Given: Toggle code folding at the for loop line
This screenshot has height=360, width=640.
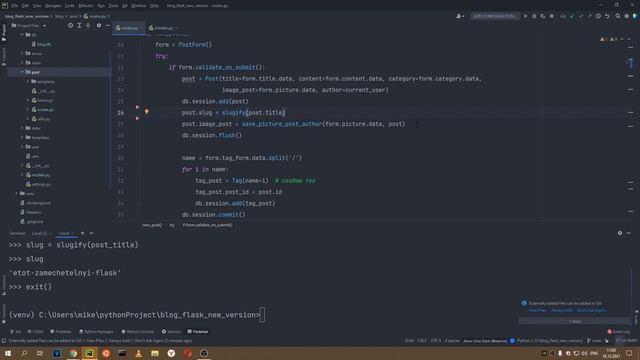Looking at the screenshot, I should (x=140, y=169).
